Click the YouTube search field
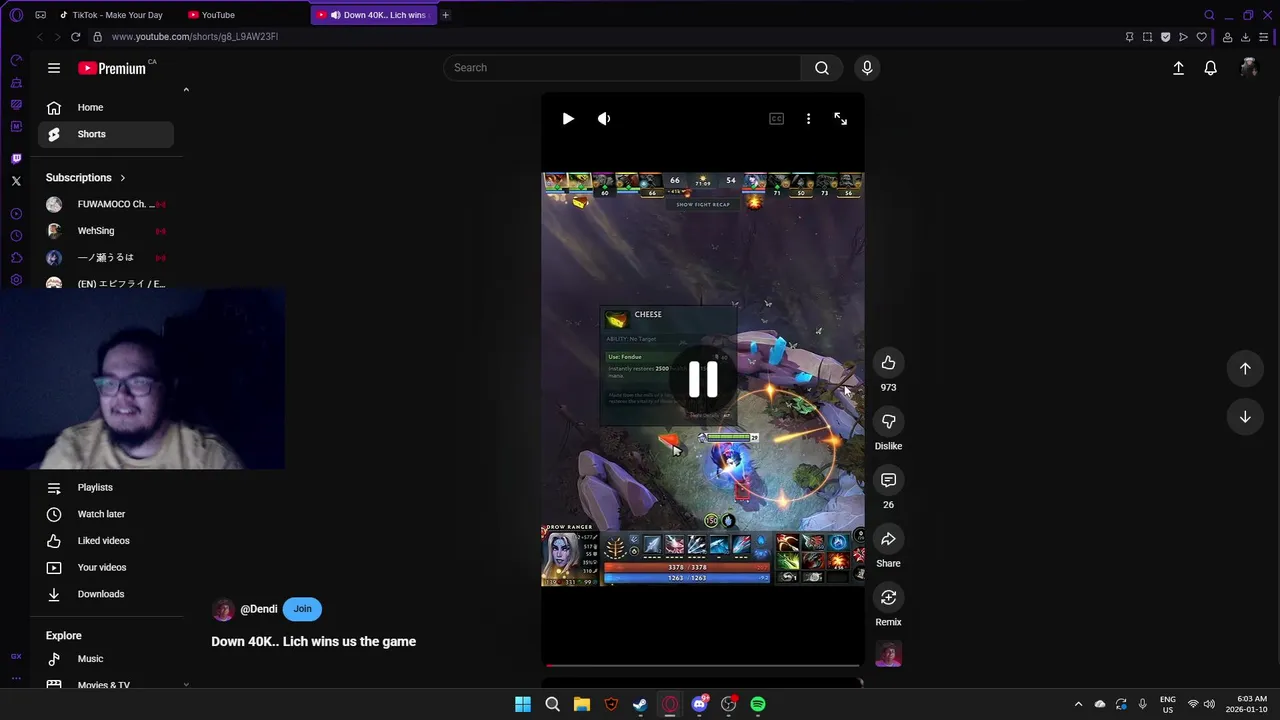 click(x=622, y=68)
